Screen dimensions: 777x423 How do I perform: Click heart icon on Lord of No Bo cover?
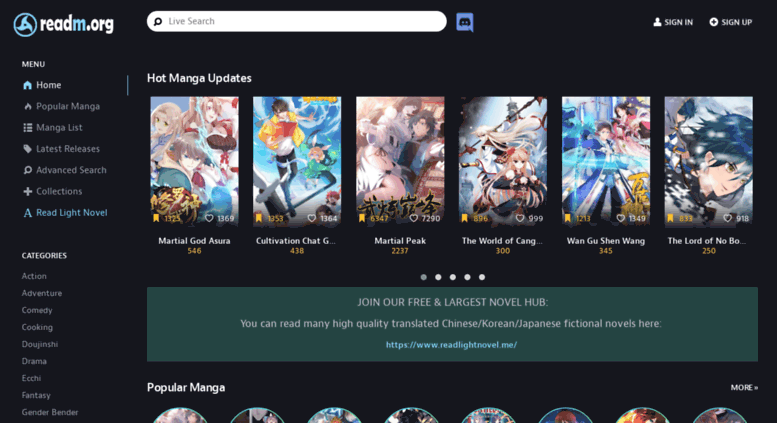click(727, 218)
